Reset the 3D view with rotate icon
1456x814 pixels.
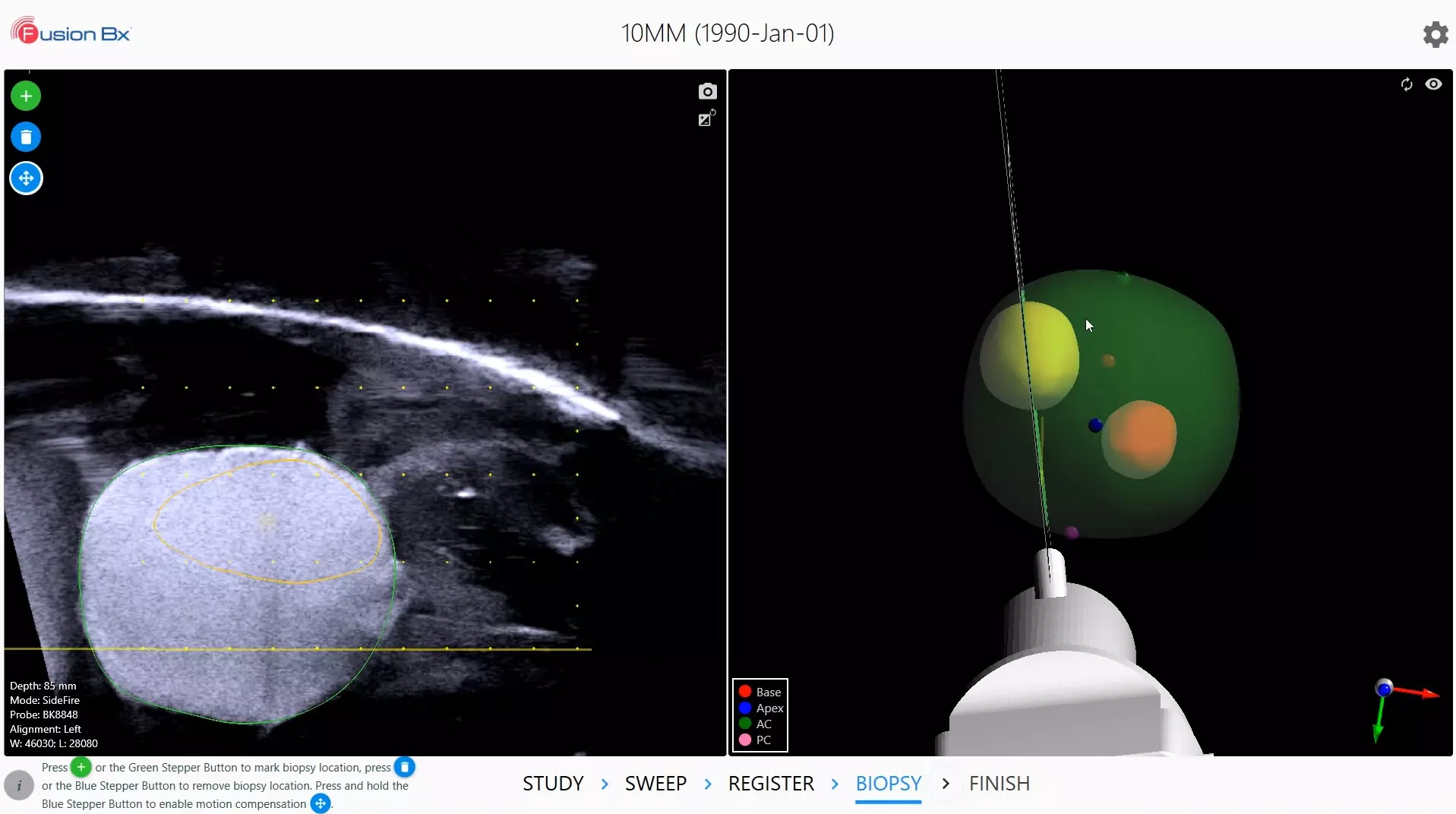[x=1406, y=84]
